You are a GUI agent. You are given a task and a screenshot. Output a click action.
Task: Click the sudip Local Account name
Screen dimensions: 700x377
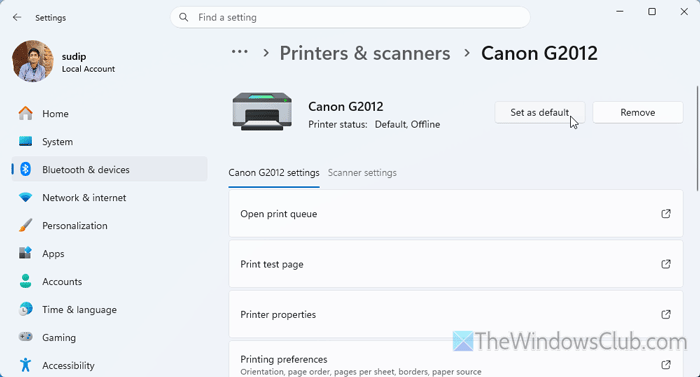88,63
